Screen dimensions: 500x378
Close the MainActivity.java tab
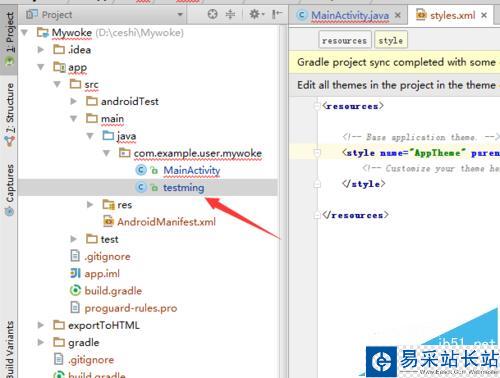point(398,15)
